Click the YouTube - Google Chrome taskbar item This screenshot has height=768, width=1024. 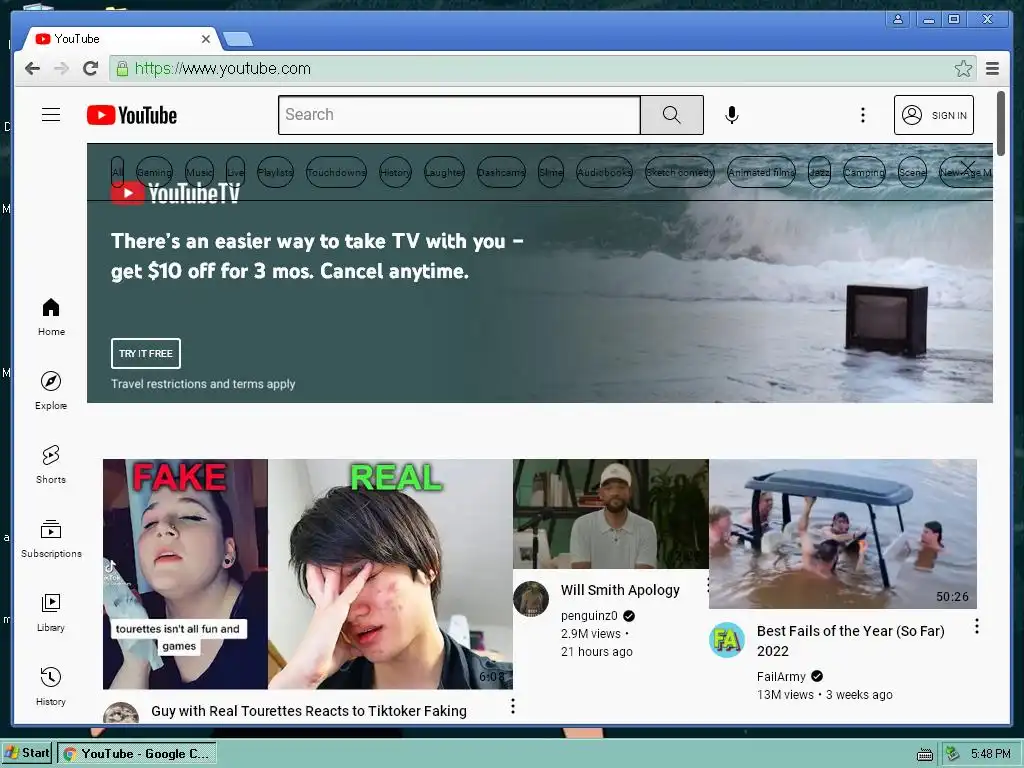pyautogui.click(x=137, y=754)
